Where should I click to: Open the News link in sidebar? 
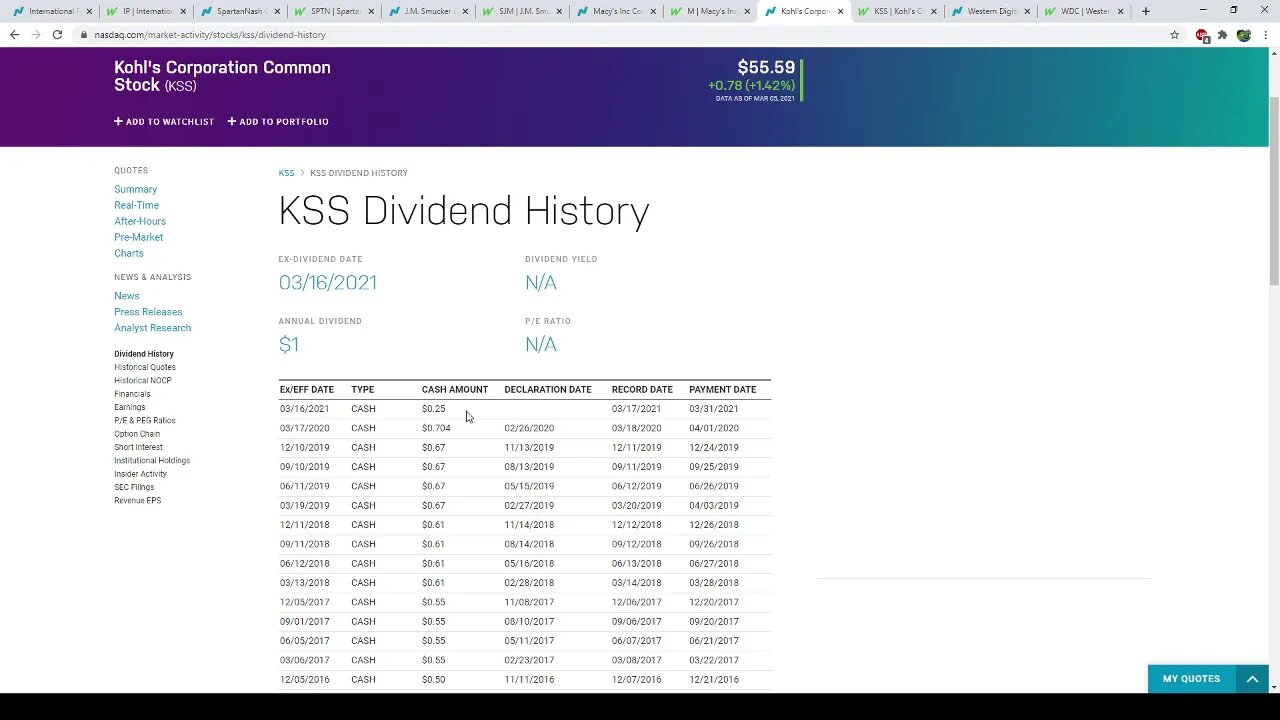[x=126, y=296]
